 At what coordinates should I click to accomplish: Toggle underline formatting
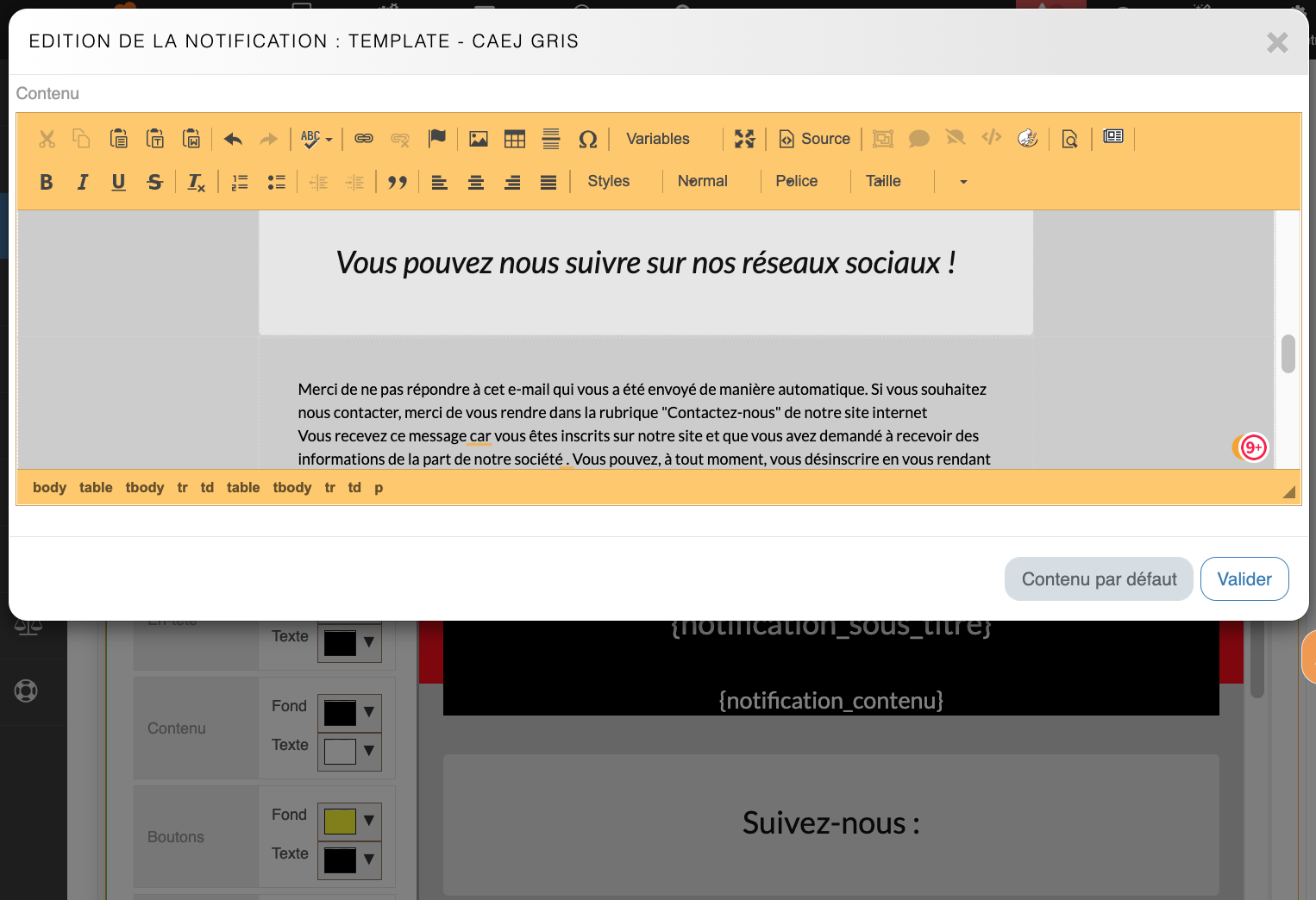(119, 182)
